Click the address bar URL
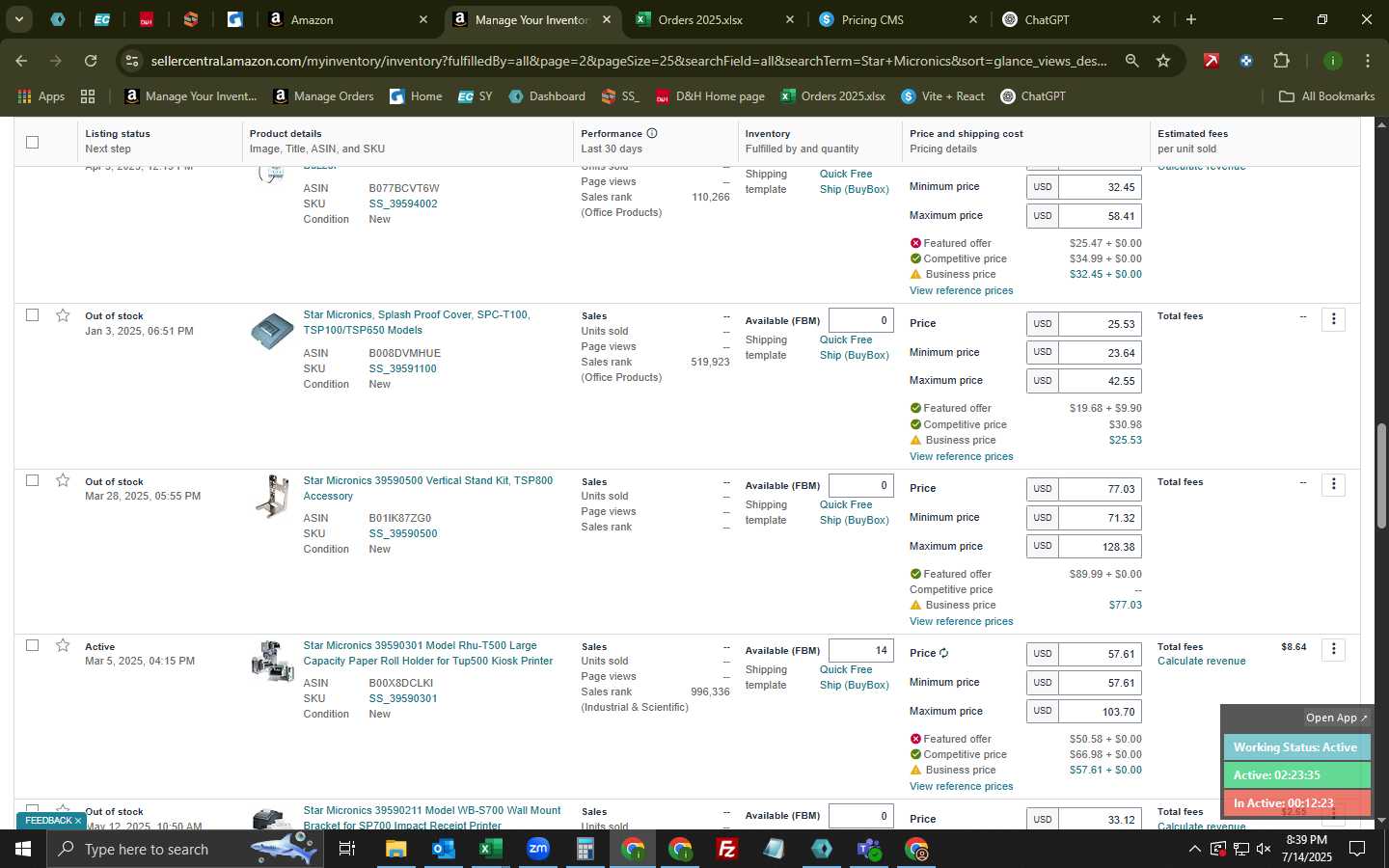The width and height of the screenshot is (1389, 868). 629,61
